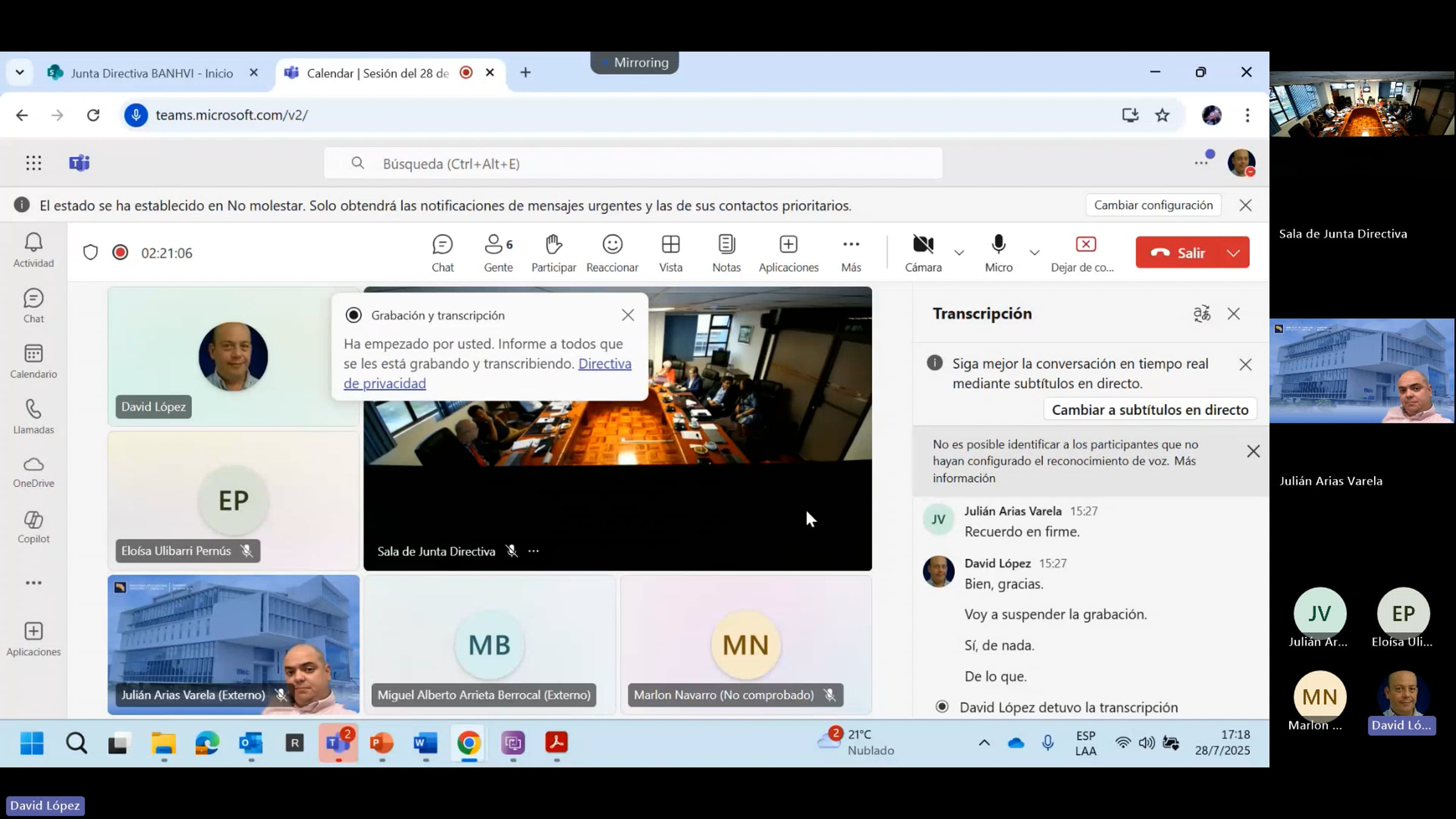Open PowerPoint from the taskbar
Viewport: 1456px width, 819px height.
tap(382, 743)
